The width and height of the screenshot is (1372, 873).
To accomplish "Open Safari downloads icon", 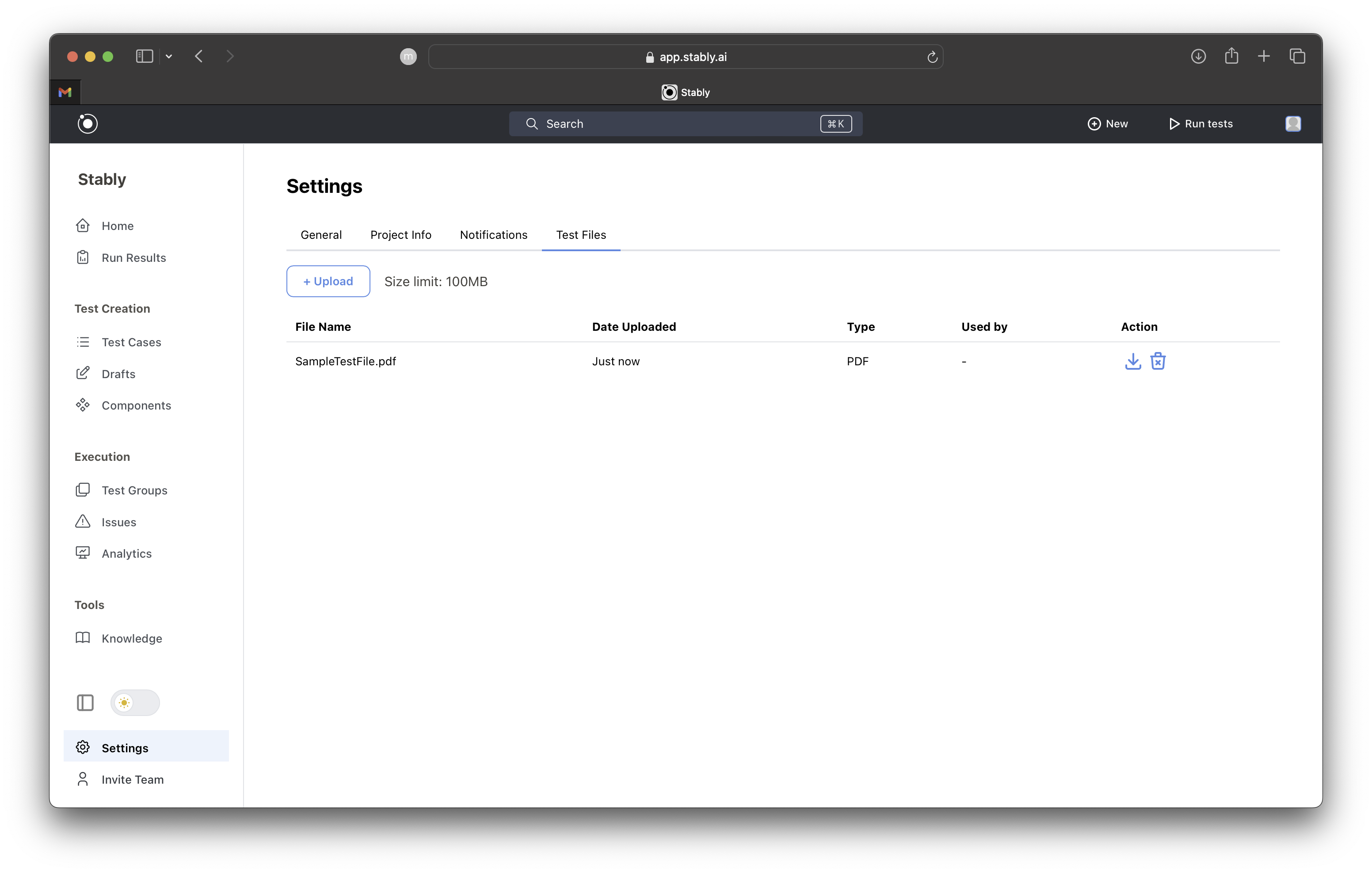I will (1198, 57).
